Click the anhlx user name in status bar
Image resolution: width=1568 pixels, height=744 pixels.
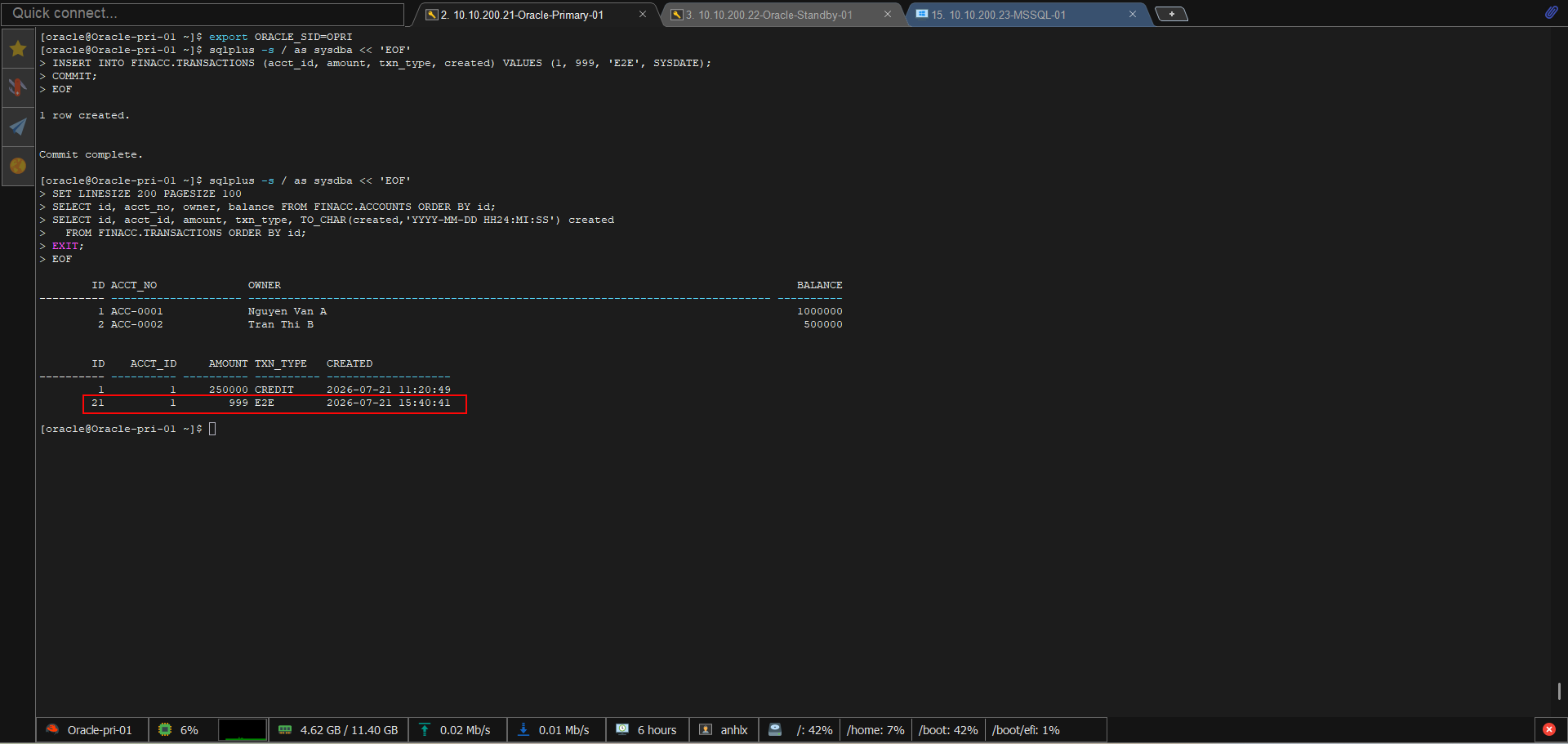tap(733, 730)
